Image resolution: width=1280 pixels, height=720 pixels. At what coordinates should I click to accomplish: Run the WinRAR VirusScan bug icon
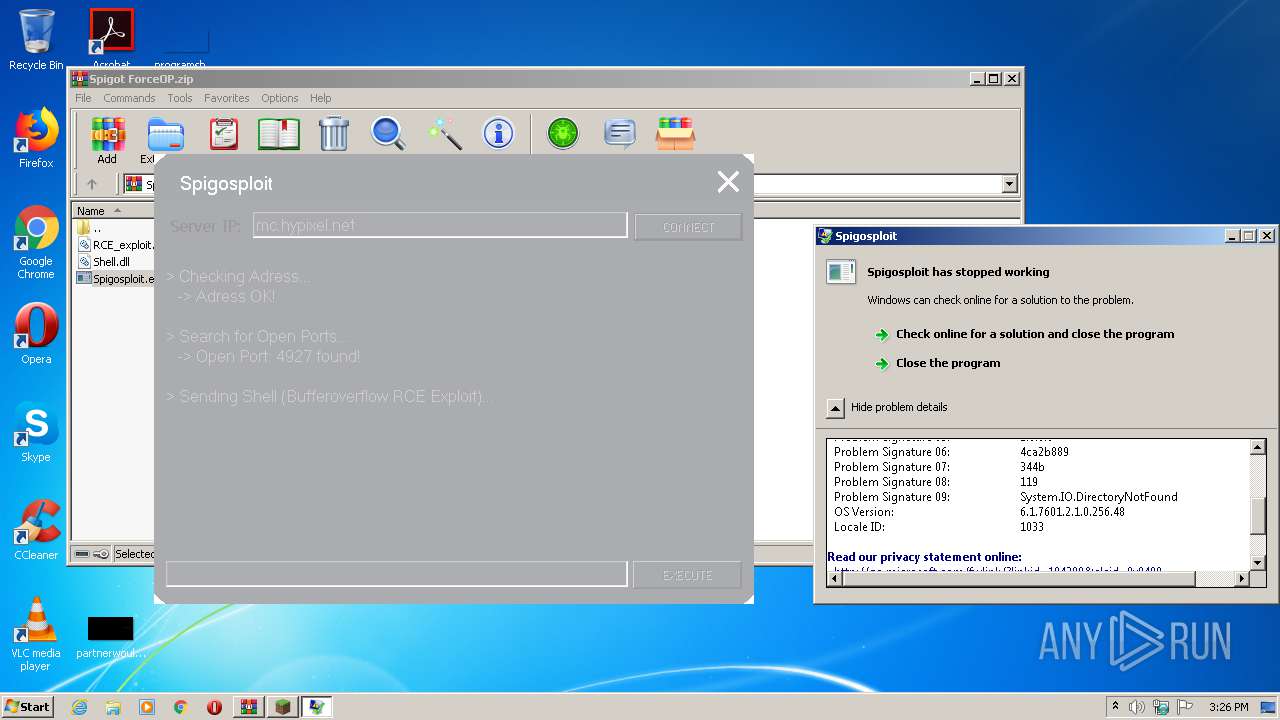pos(563,133)
